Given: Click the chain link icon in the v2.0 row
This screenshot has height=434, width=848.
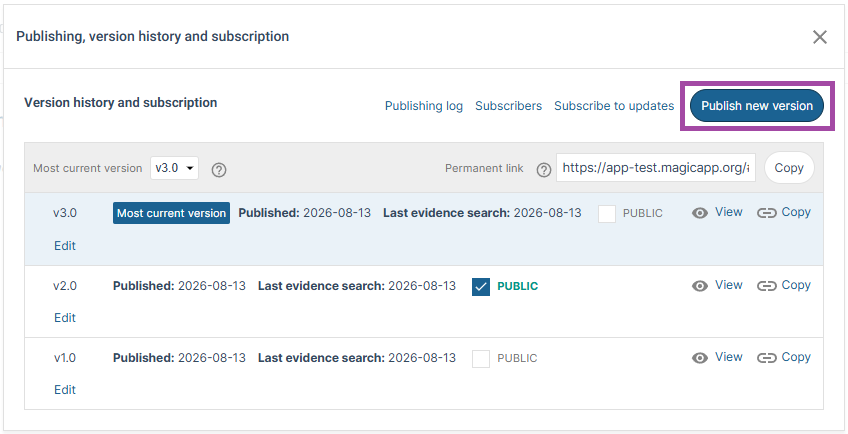Looking at the screenshot, I should click(766, 286).
